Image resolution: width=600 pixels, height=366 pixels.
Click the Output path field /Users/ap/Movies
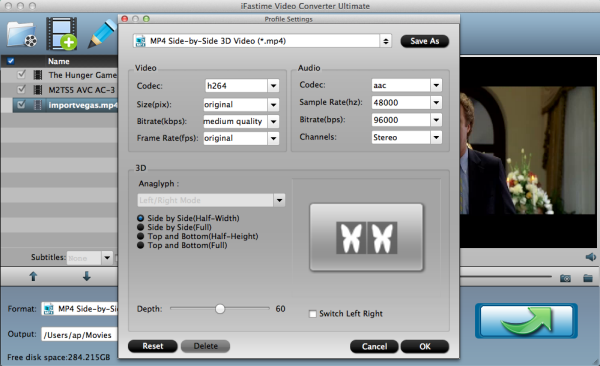[x=79, y=335]
